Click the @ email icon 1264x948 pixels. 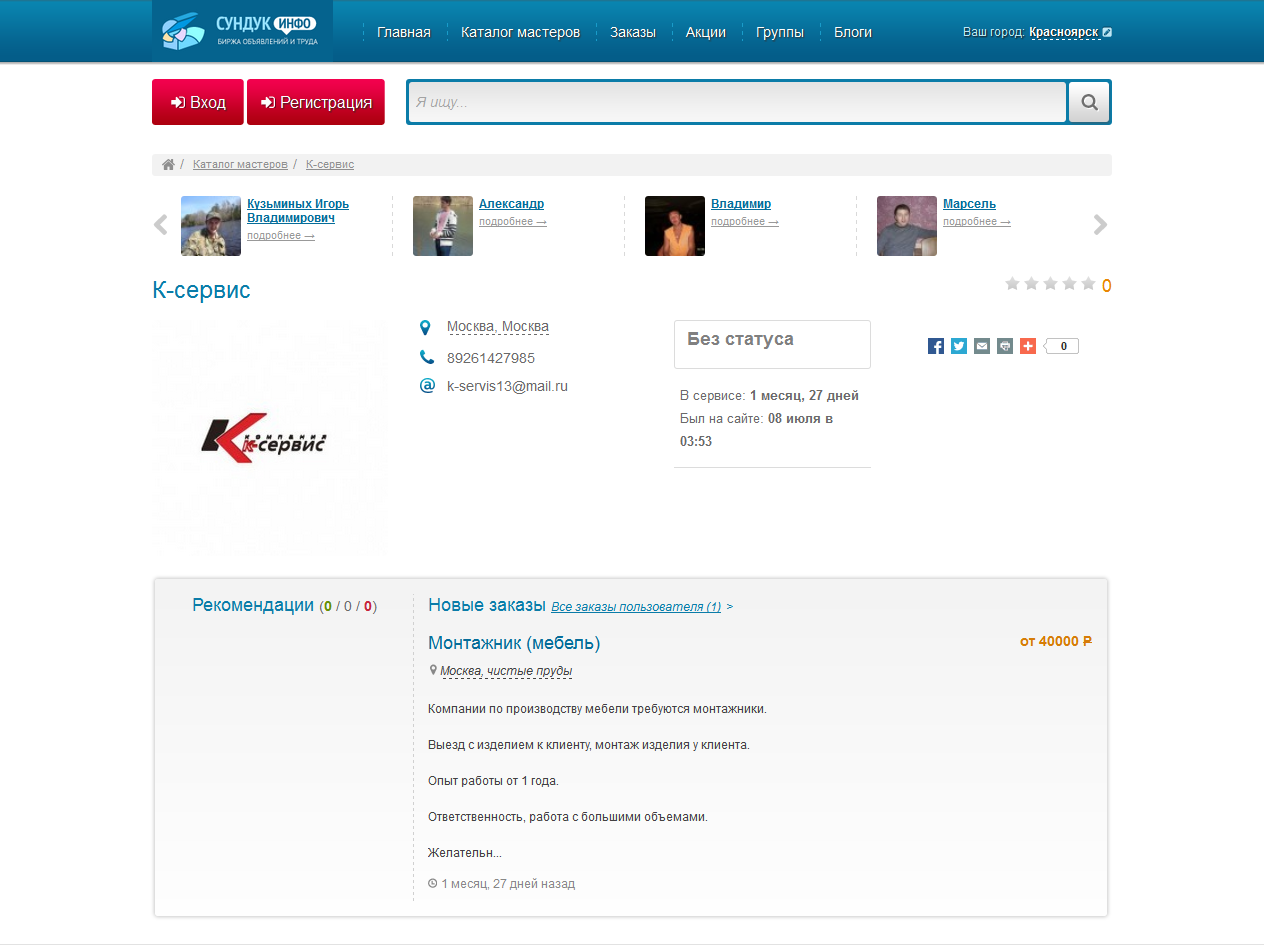(x=427, y=385)
